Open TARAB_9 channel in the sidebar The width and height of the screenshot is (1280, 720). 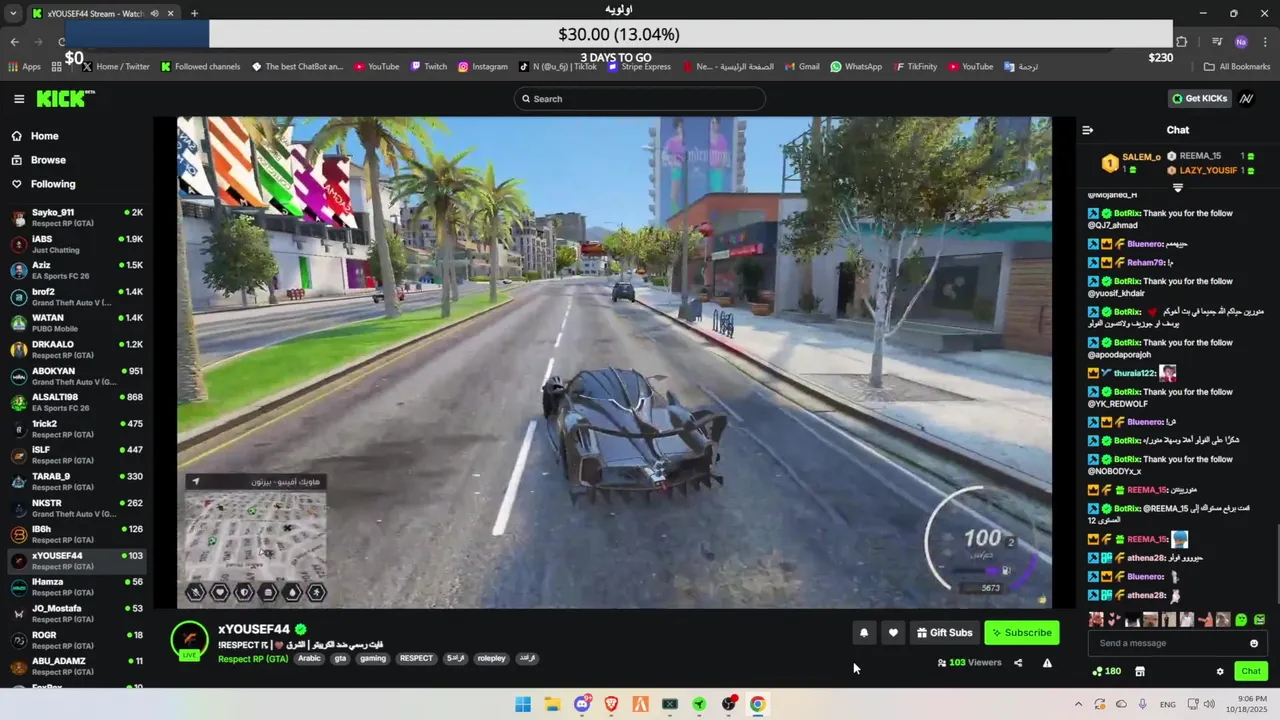click(x=77, y=481)
